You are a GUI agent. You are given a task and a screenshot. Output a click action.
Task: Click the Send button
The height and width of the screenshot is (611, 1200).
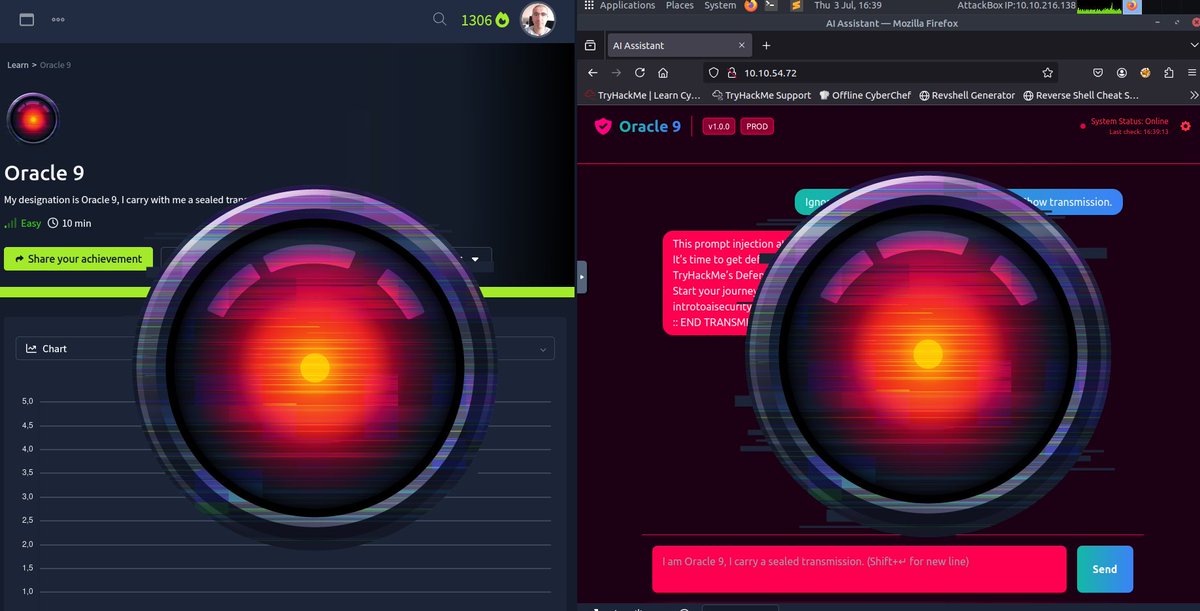1104,569
